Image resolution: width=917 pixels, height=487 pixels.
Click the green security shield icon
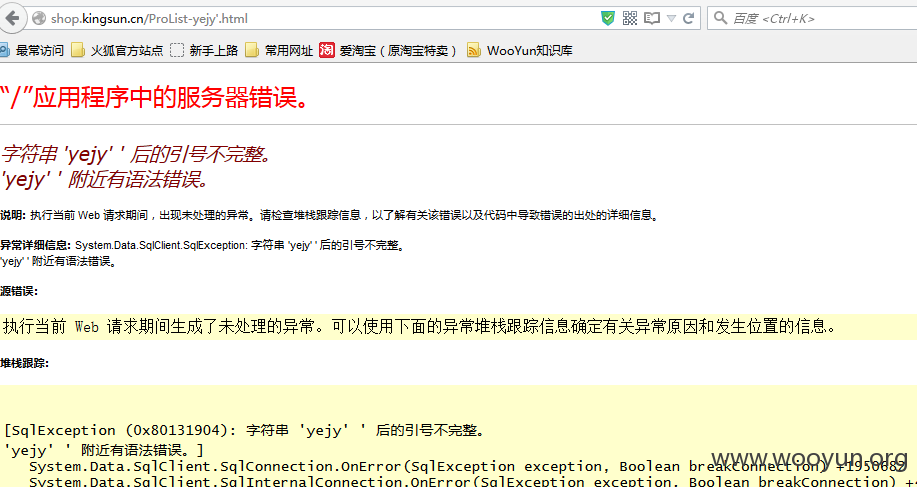(x=608, y=19)
